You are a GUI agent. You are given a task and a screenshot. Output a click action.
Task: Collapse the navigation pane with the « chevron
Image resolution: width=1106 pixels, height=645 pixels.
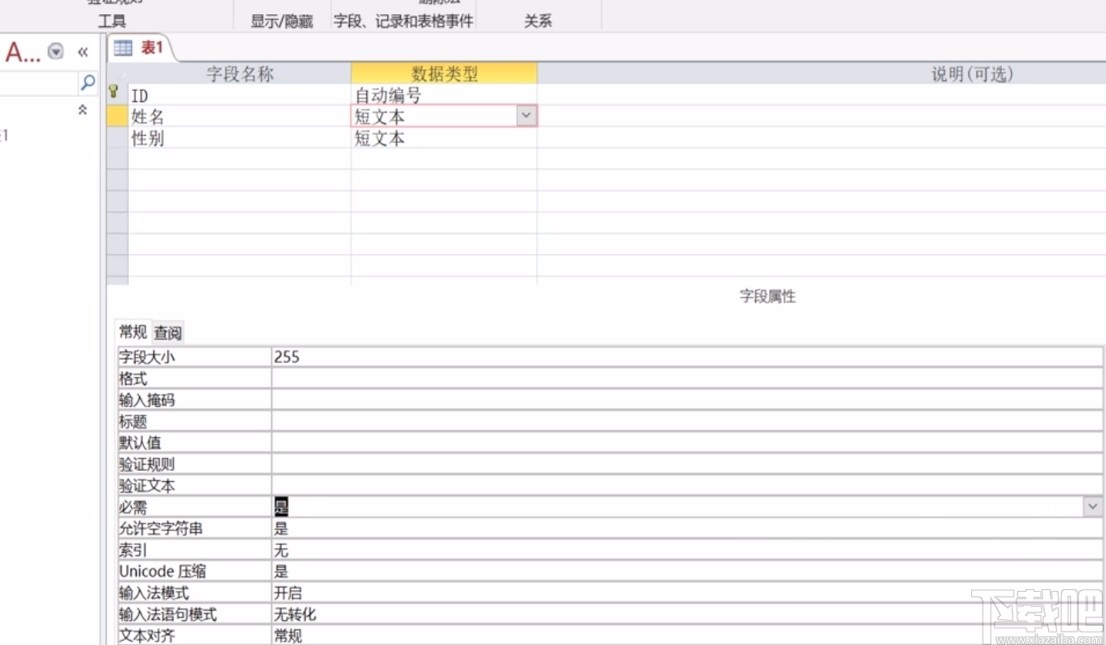tap(84, 51)
